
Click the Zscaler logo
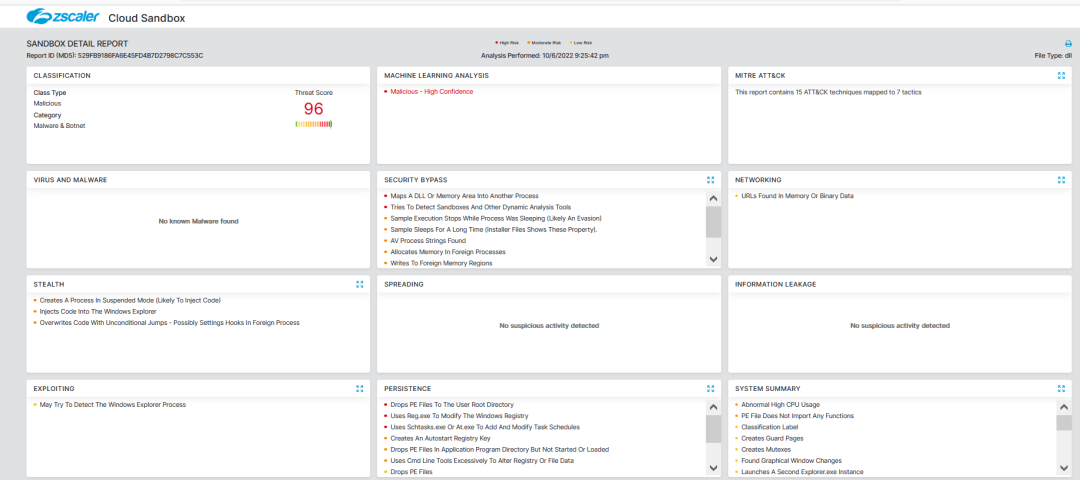tap(61, 17)
